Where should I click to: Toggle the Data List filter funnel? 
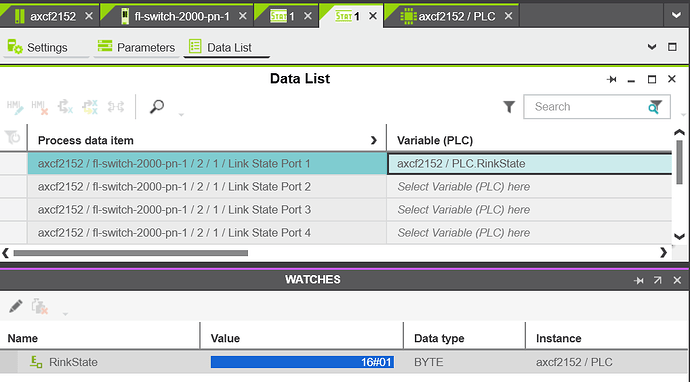click(x=509, y=107)
